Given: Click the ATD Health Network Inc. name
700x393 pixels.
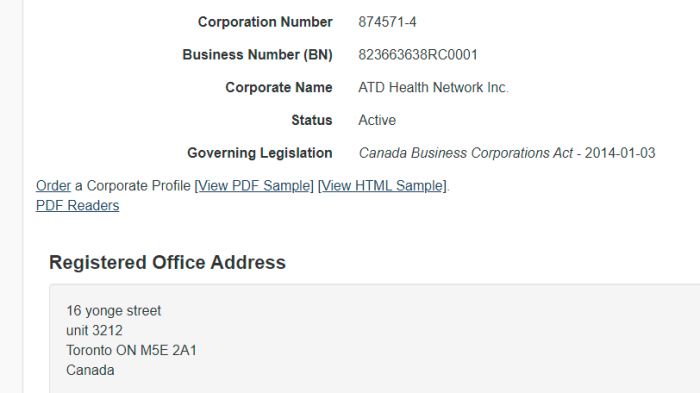Looking at the screenshot, I should (x=433, y=88).
